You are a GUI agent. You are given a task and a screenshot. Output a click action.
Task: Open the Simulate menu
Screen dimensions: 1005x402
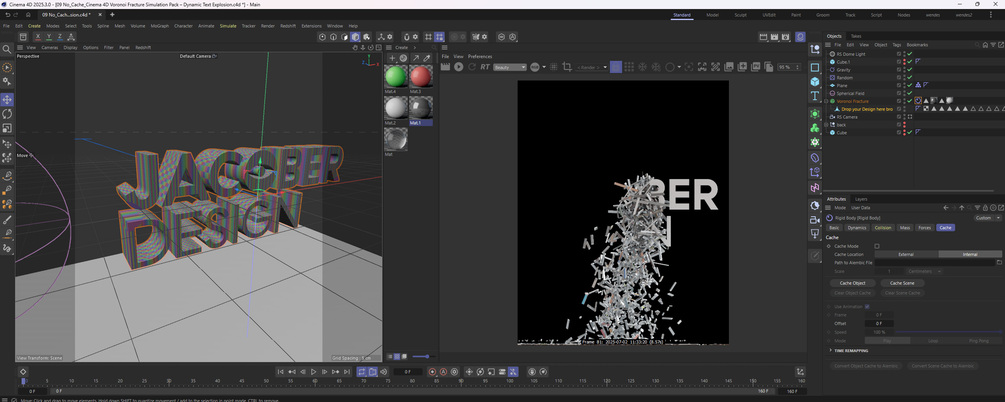[x=228, y=26]
